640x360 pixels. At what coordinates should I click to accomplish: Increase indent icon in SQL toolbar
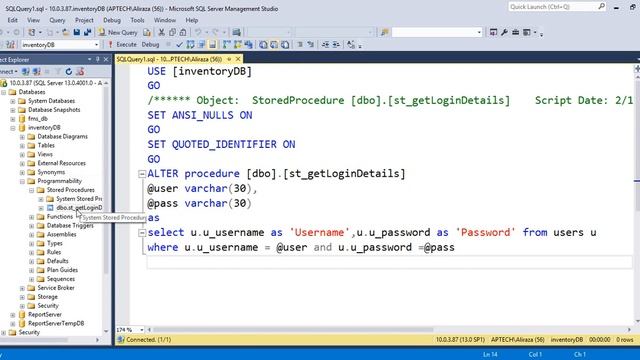coord(336,44)
